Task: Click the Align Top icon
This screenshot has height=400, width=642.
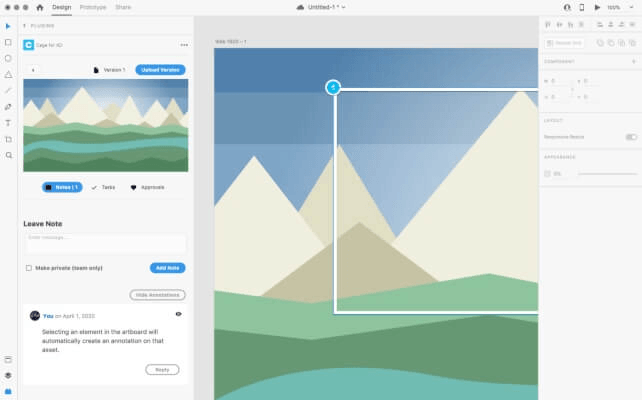Action: [x=547, y=25]
